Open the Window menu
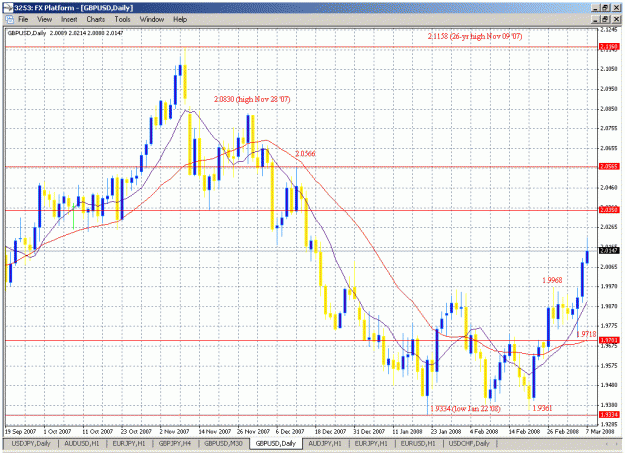The width and height of the screenshot is (625, 453). [152, 19]
